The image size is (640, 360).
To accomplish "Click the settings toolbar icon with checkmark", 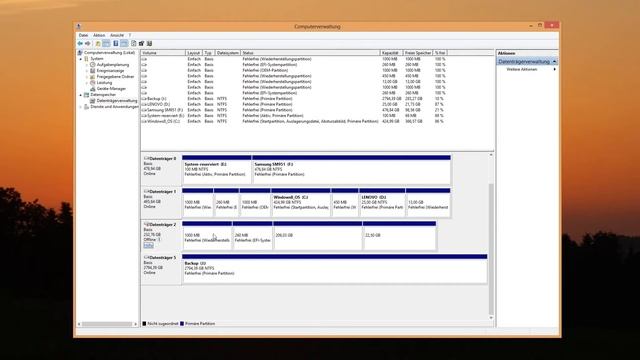I will (142, 43).
